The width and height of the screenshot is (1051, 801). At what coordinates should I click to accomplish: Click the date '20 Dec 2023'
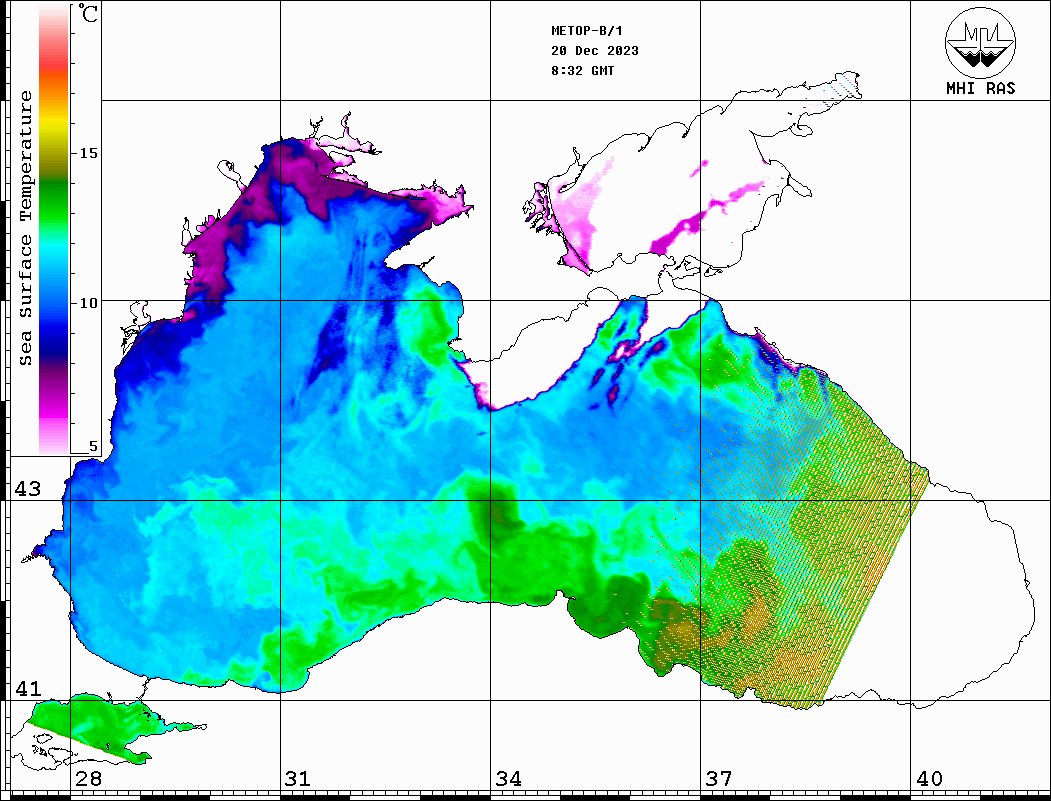[595, 51]
